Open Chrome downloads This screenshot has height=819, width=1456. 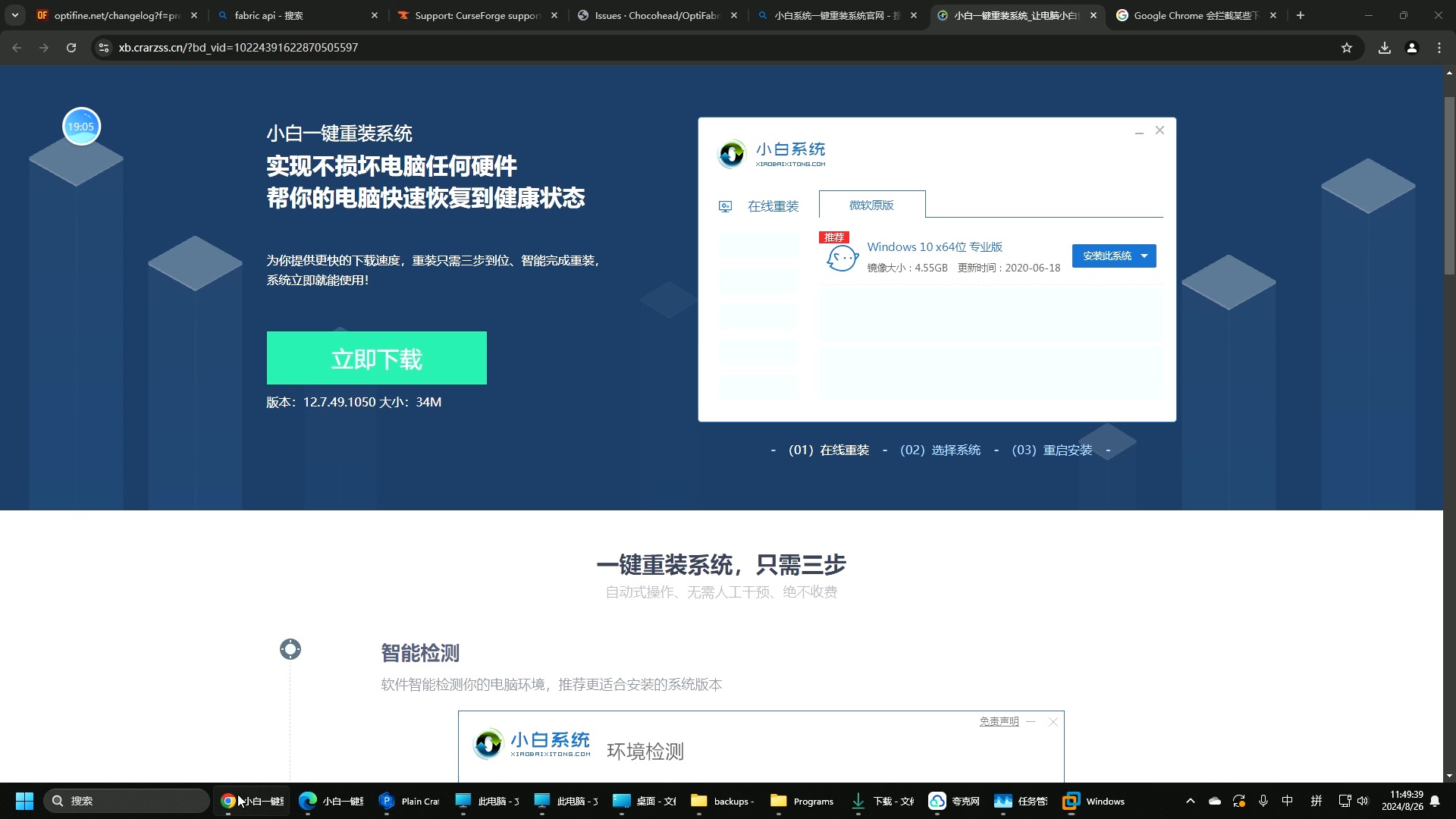tap(1385, 48)
